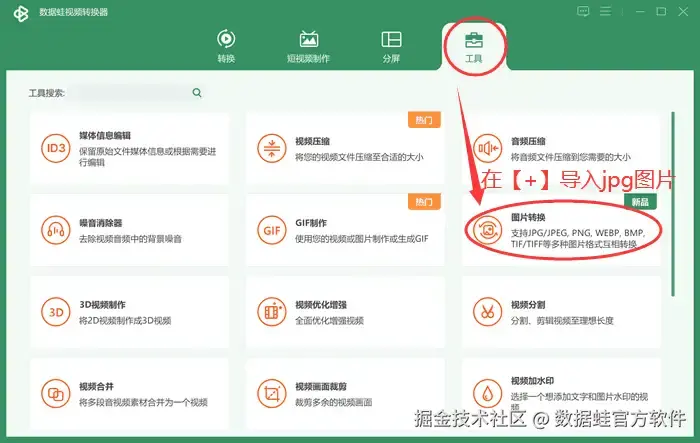The height and width of the screenshot is (443, 700).
Task: Click the search magnifier icon
Action: click(197, 92)
